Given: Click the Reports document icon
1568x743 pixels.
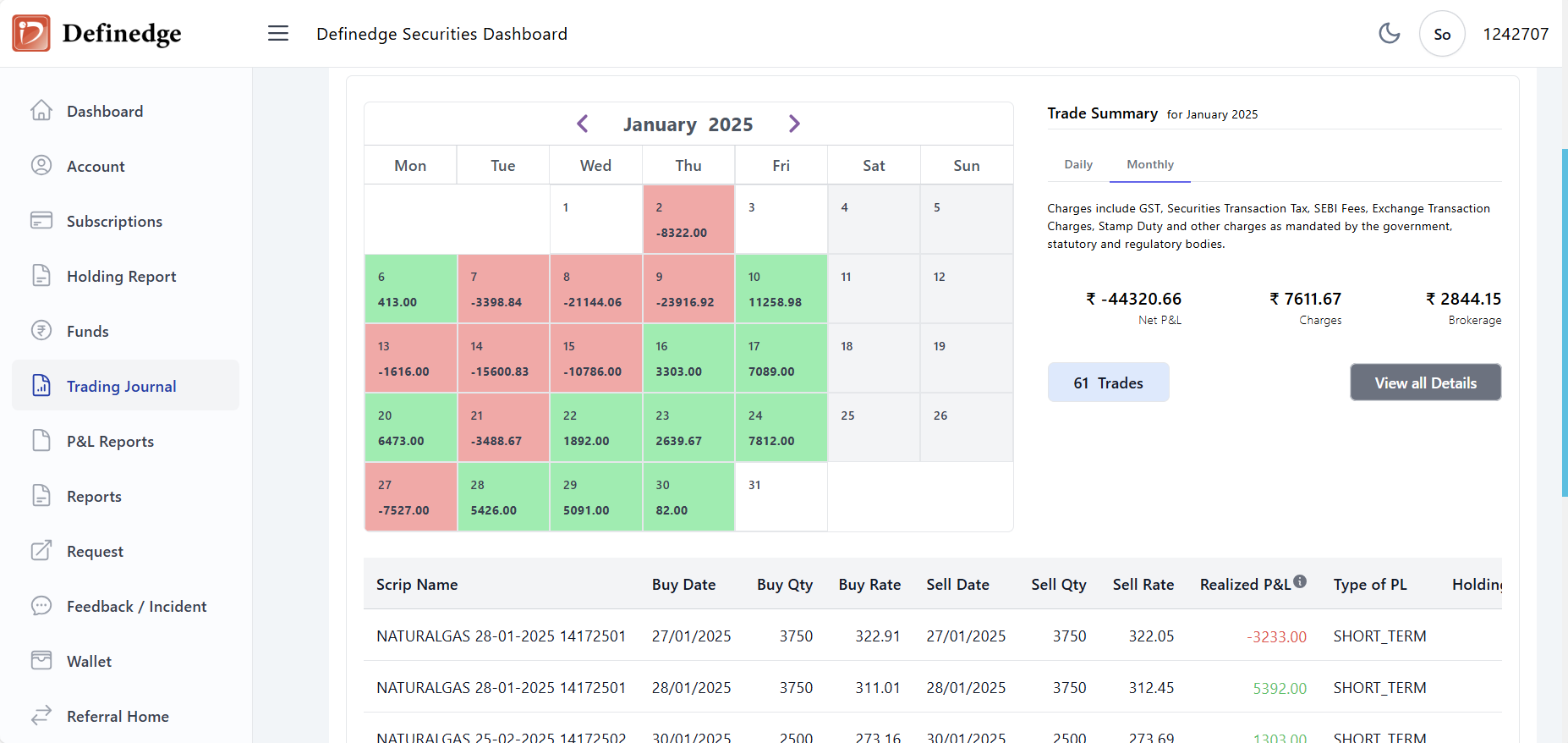Looking at the screenshot, I should click(x=41, y=496).
